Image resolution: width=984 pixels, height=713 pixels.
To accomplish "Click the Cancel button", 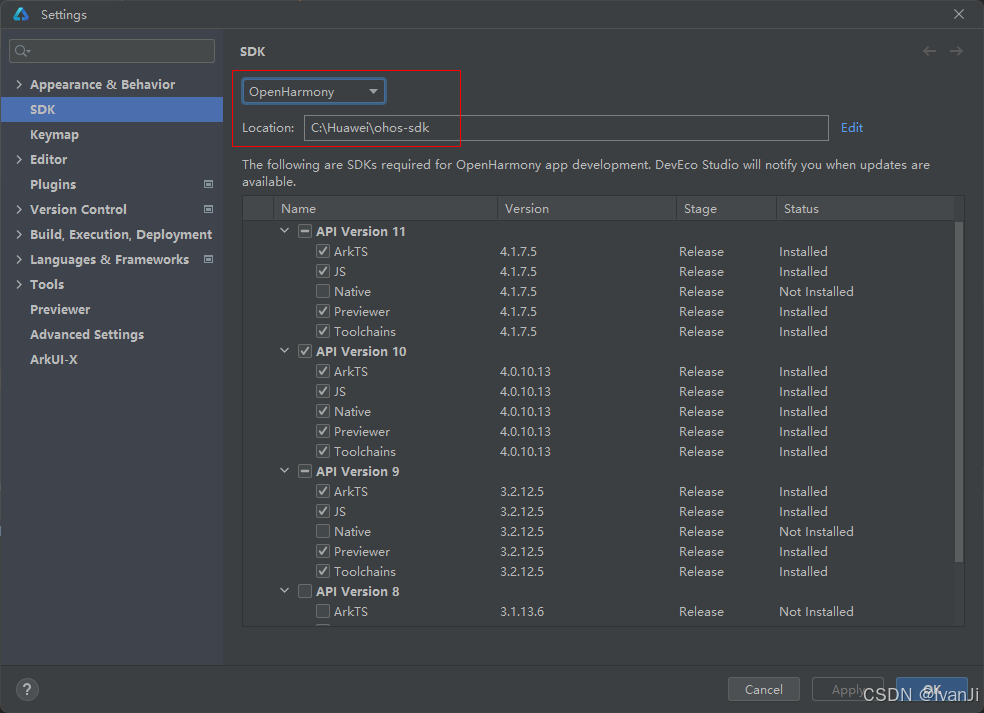I will click(764, 690).
